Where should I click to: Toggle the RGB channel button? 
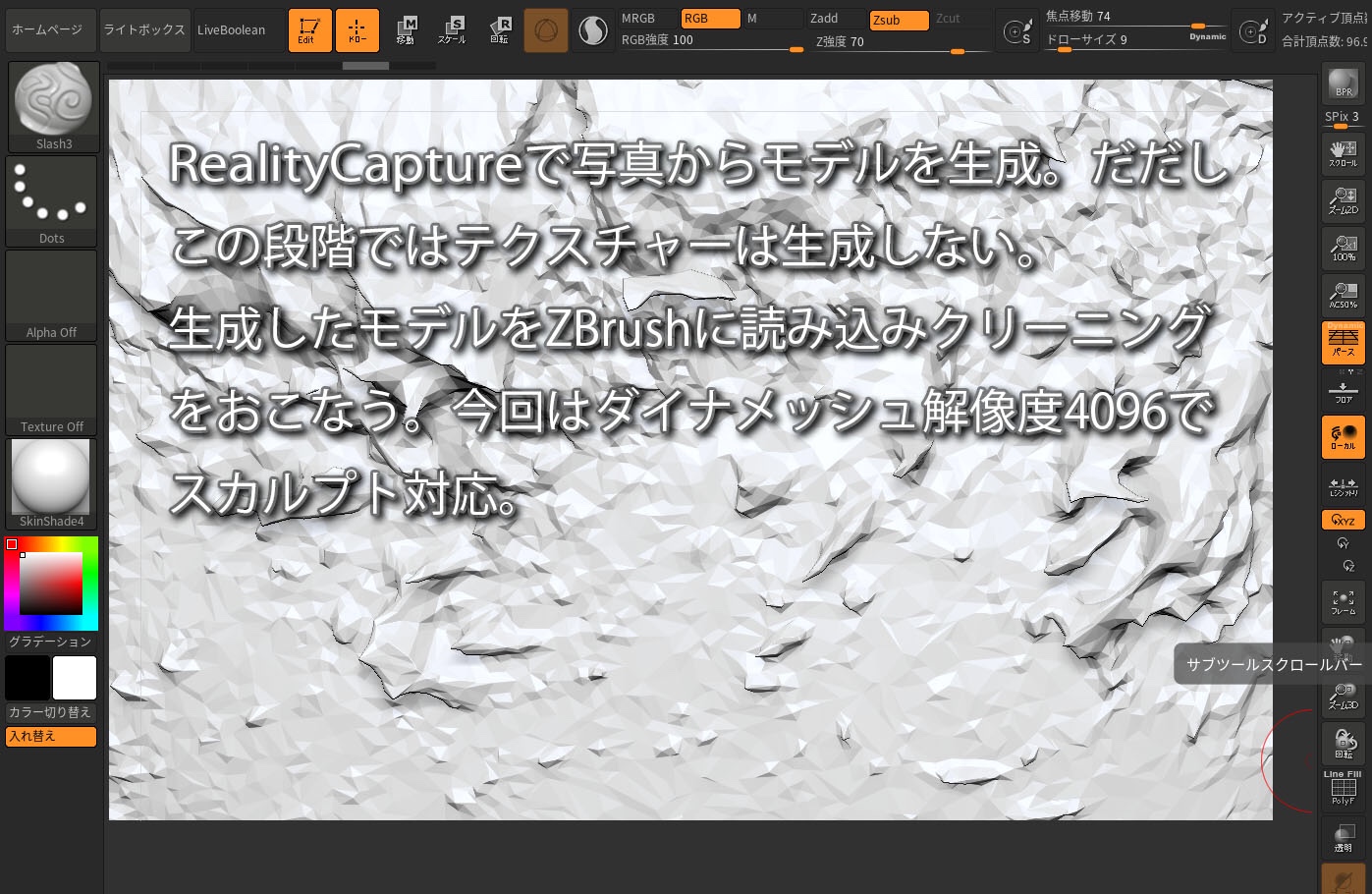(711, 19)
